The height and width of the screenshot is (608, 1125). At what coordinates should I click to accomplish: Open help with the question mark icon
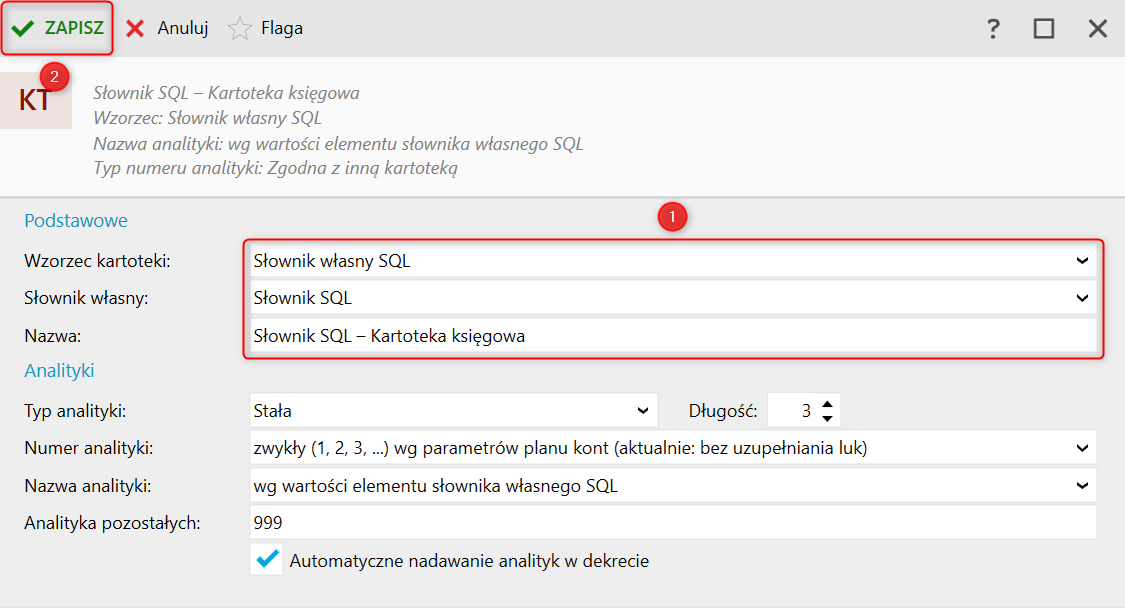click(x=993, y=28)
